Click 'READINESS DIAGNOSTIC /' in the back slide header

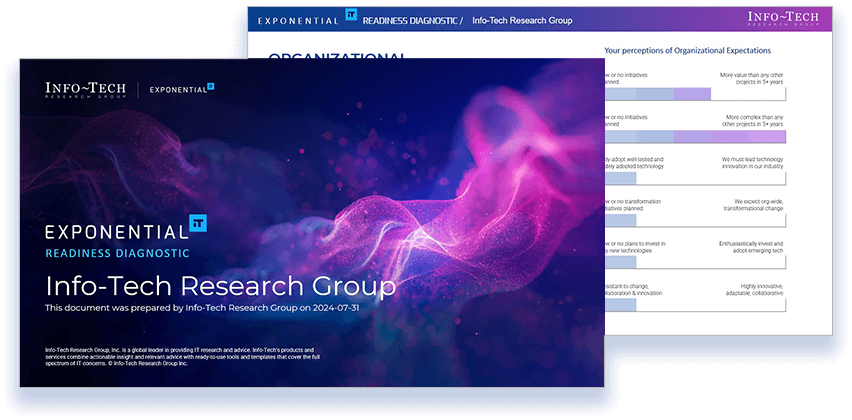tap(412, 21)
